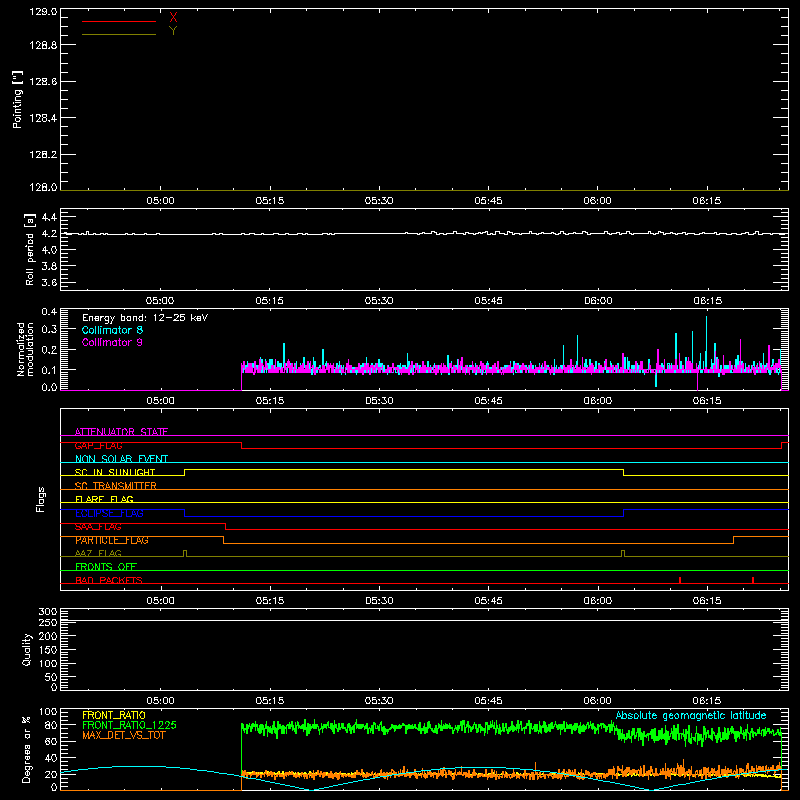Screen dimensions: 800x800
Task: Click the SC_TRANSMITTER flag label
Action: (x=116, y=486)
